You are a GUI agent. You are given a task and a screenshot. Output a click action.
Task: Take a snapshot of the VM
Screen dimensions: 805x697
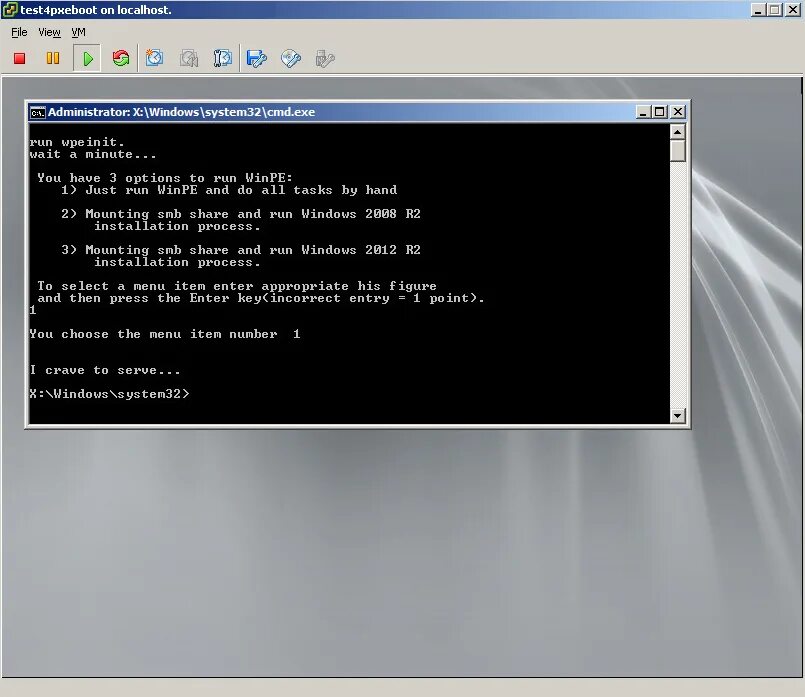point(155,58)
